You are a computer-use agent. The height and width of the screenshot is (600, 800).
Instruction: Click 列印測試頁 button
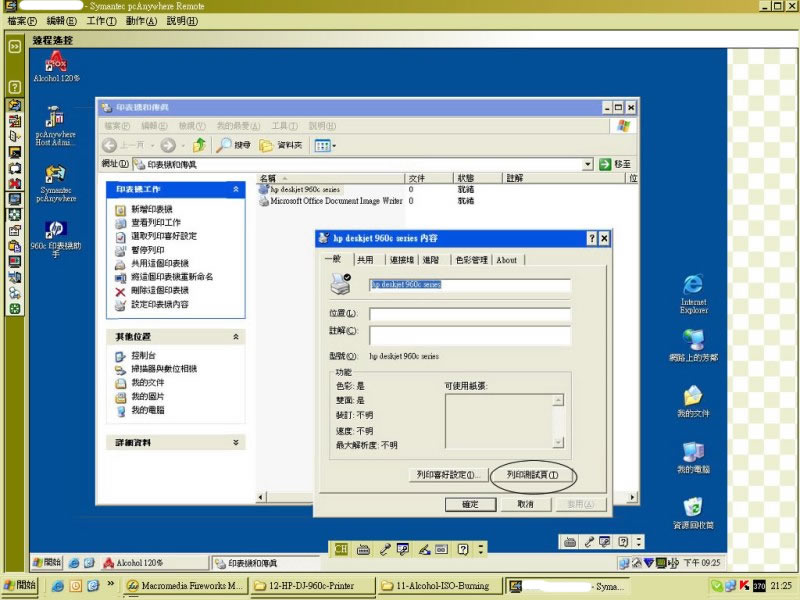tap(532, 475)
